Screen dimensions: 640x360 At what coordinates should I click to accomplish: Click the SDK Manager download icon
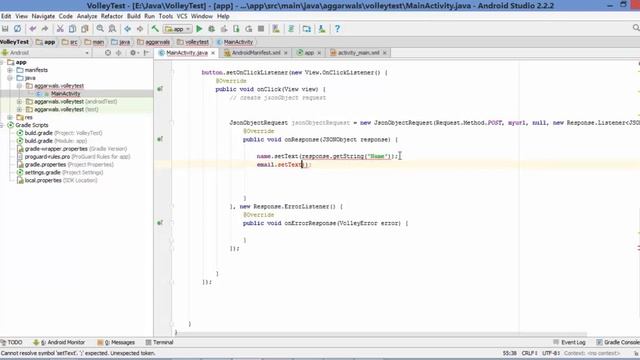[322, 29]
